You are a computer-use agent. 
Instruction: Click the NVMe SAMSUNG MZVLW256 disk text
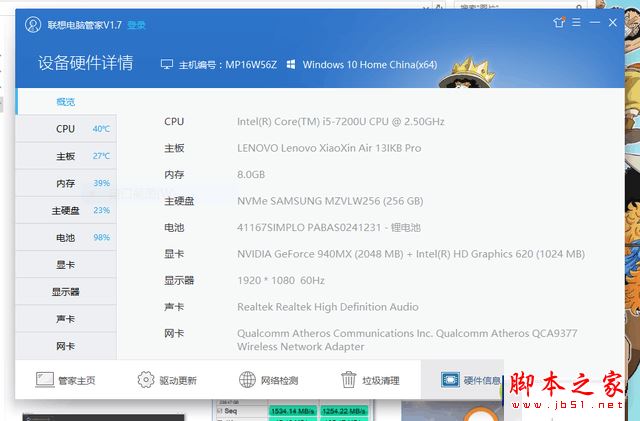click(330, 201)
